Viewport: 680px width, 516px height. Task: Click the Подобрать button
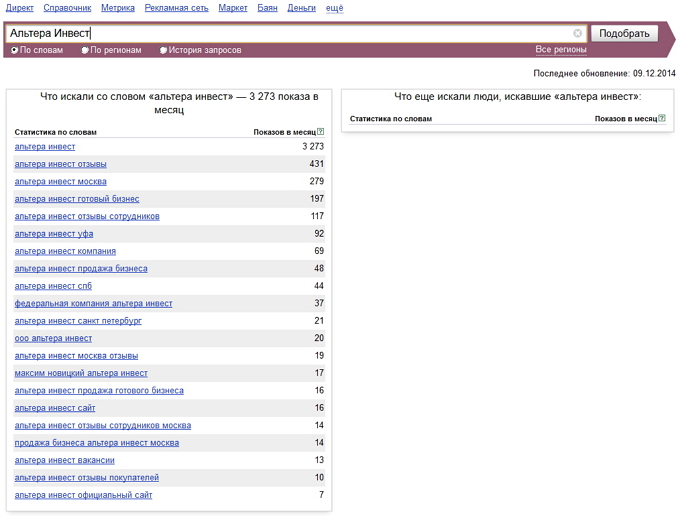point(624,33)
